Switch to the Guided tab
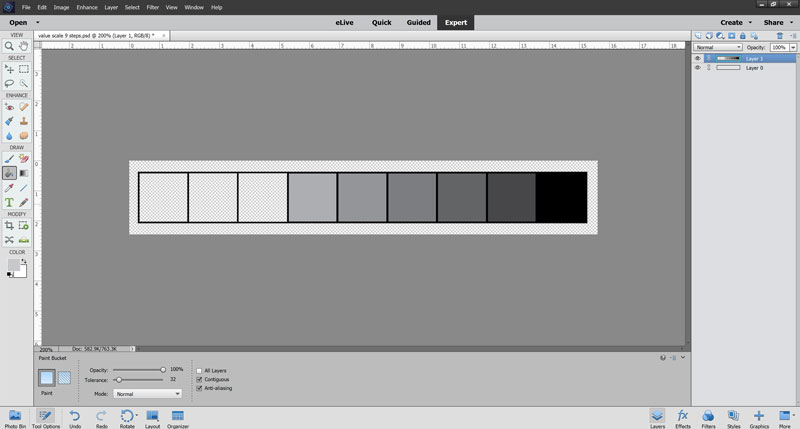The width and height of the screenshot is (800, 429). click(418, 22)
